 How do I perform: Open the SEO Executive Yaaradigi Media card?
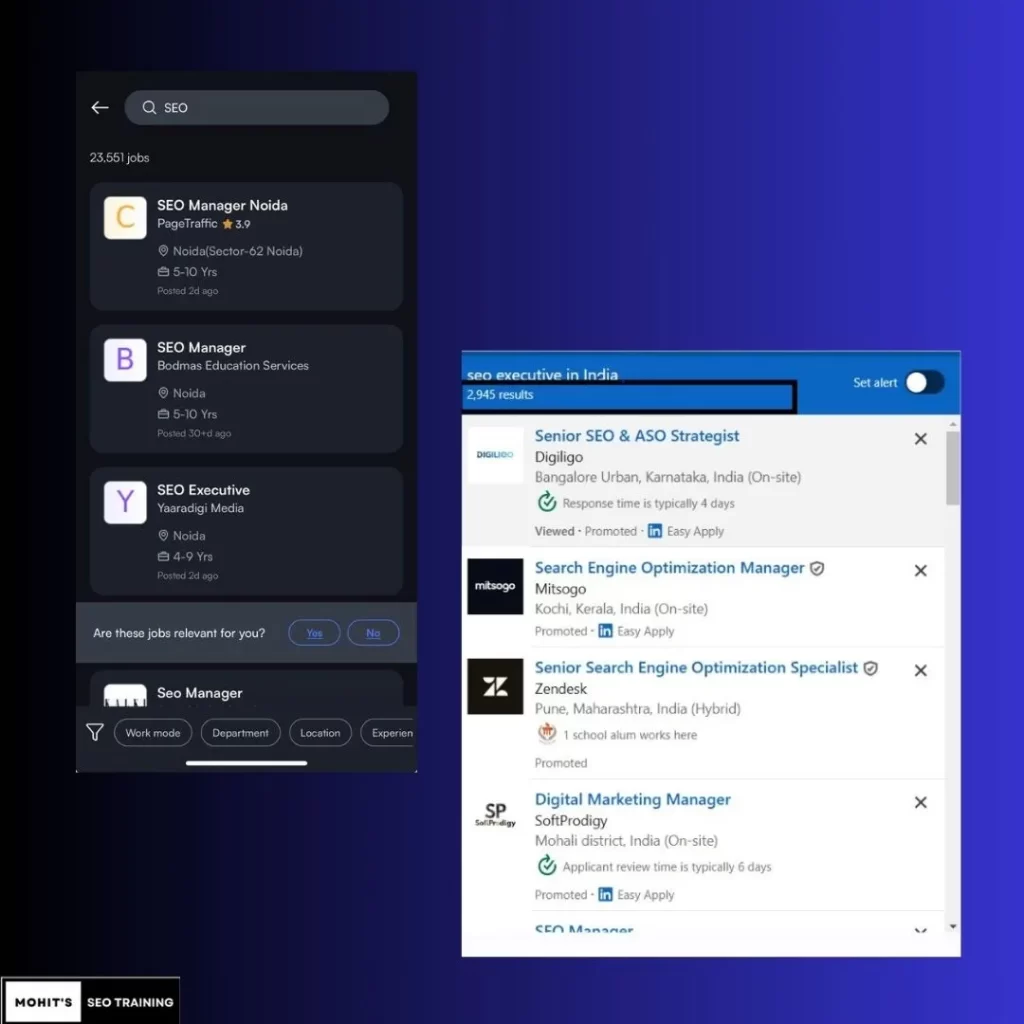point(246,530)
